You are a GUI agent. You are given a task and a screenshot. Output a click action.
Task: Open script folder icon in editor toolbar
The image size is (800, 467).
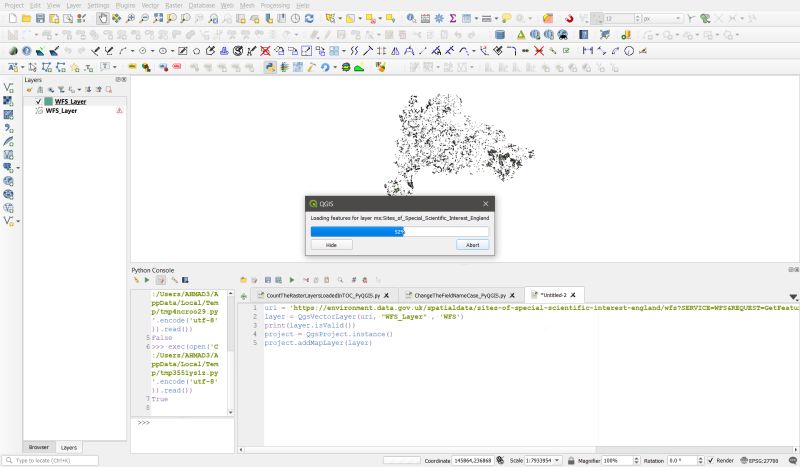pyautogui.click(x=243, y=280)
